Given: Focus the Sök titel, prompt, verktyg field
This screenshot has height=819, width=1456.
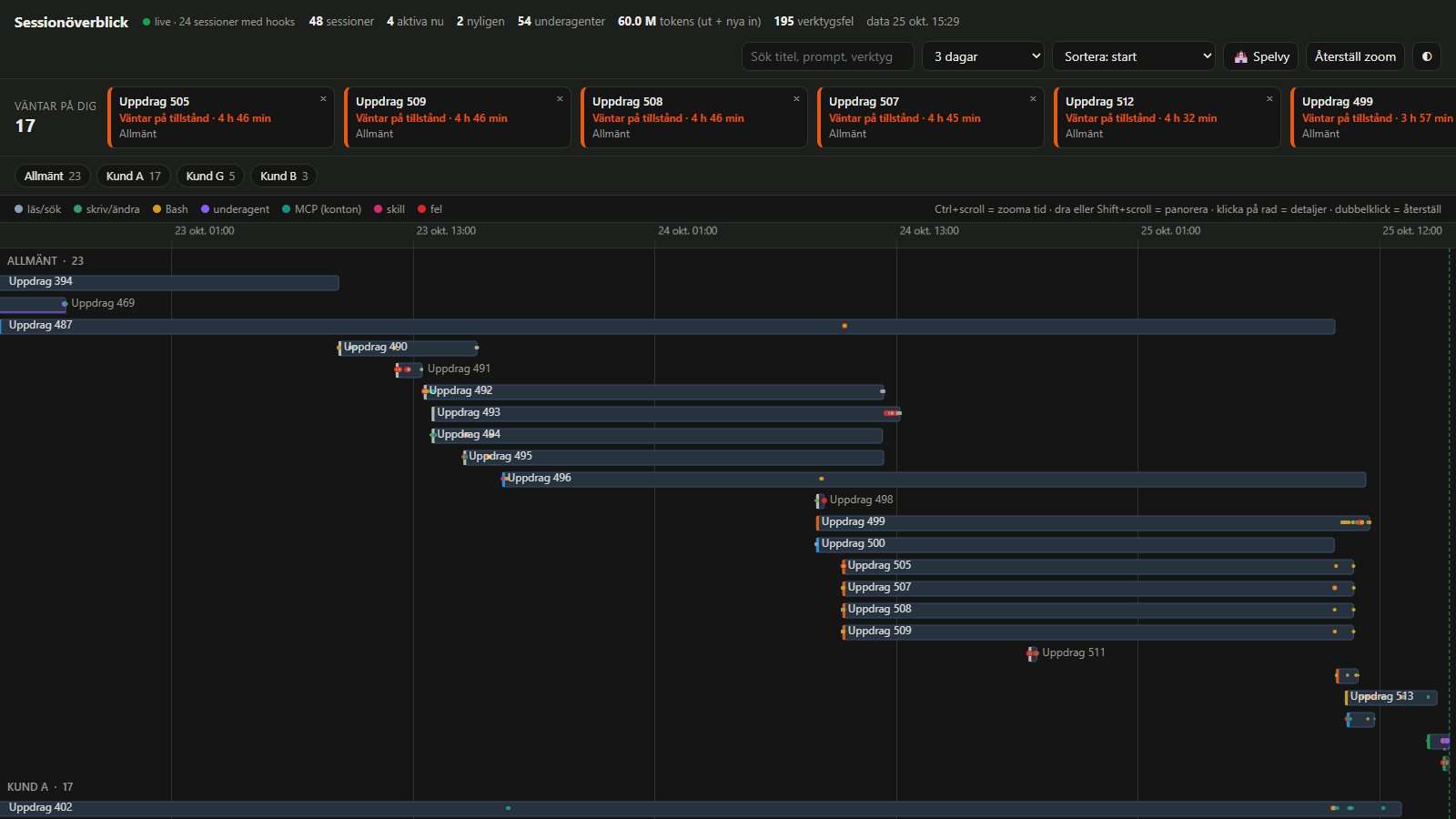Looking at the screenshot, I should click(x=828, y=56).
